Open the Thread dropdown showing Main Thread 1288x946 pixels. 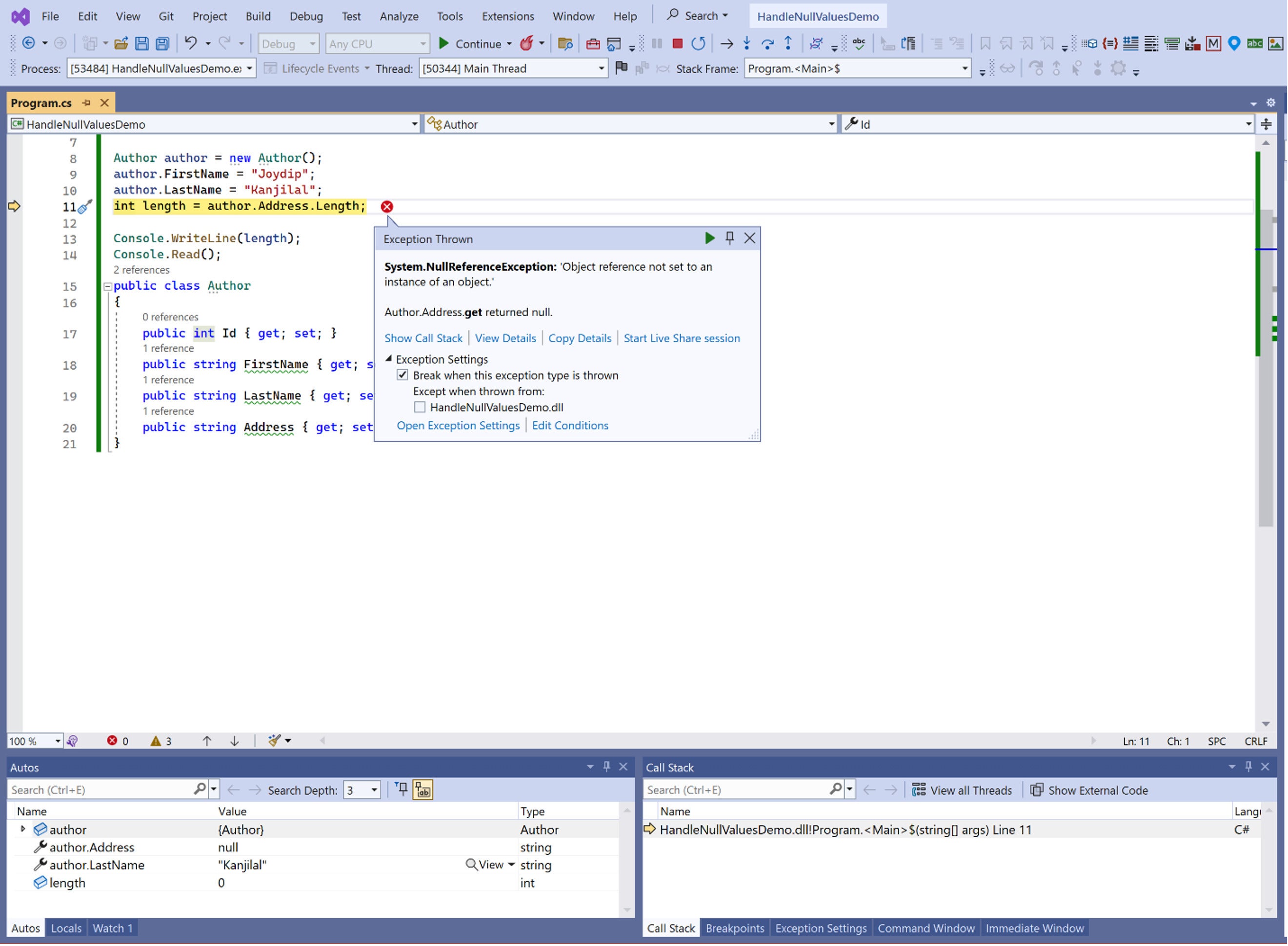[513, 69]
